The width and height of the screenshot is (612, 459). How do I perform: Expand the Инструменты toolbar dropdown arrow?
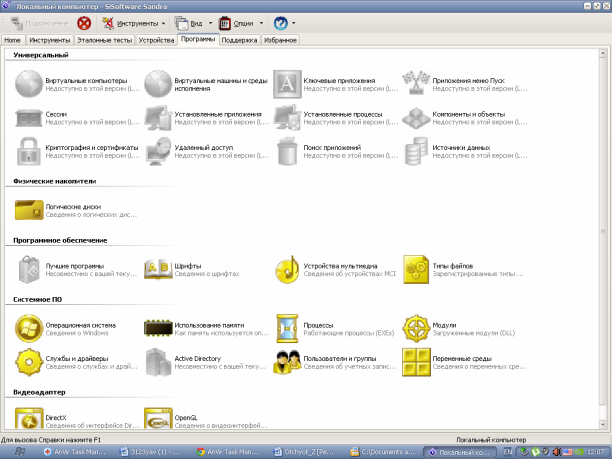(x=164, y=23)
